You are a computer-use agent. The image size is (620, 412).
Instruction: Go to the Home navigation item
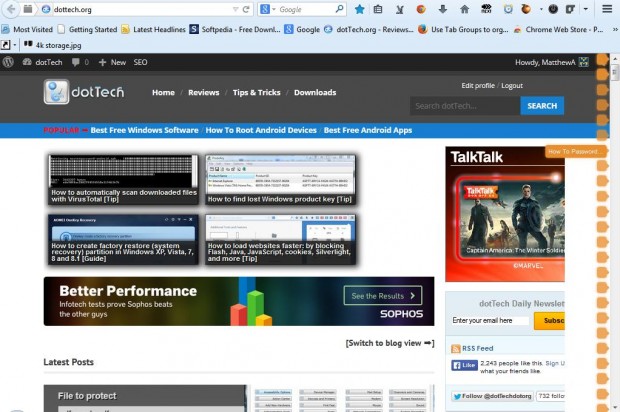(163, 92)
